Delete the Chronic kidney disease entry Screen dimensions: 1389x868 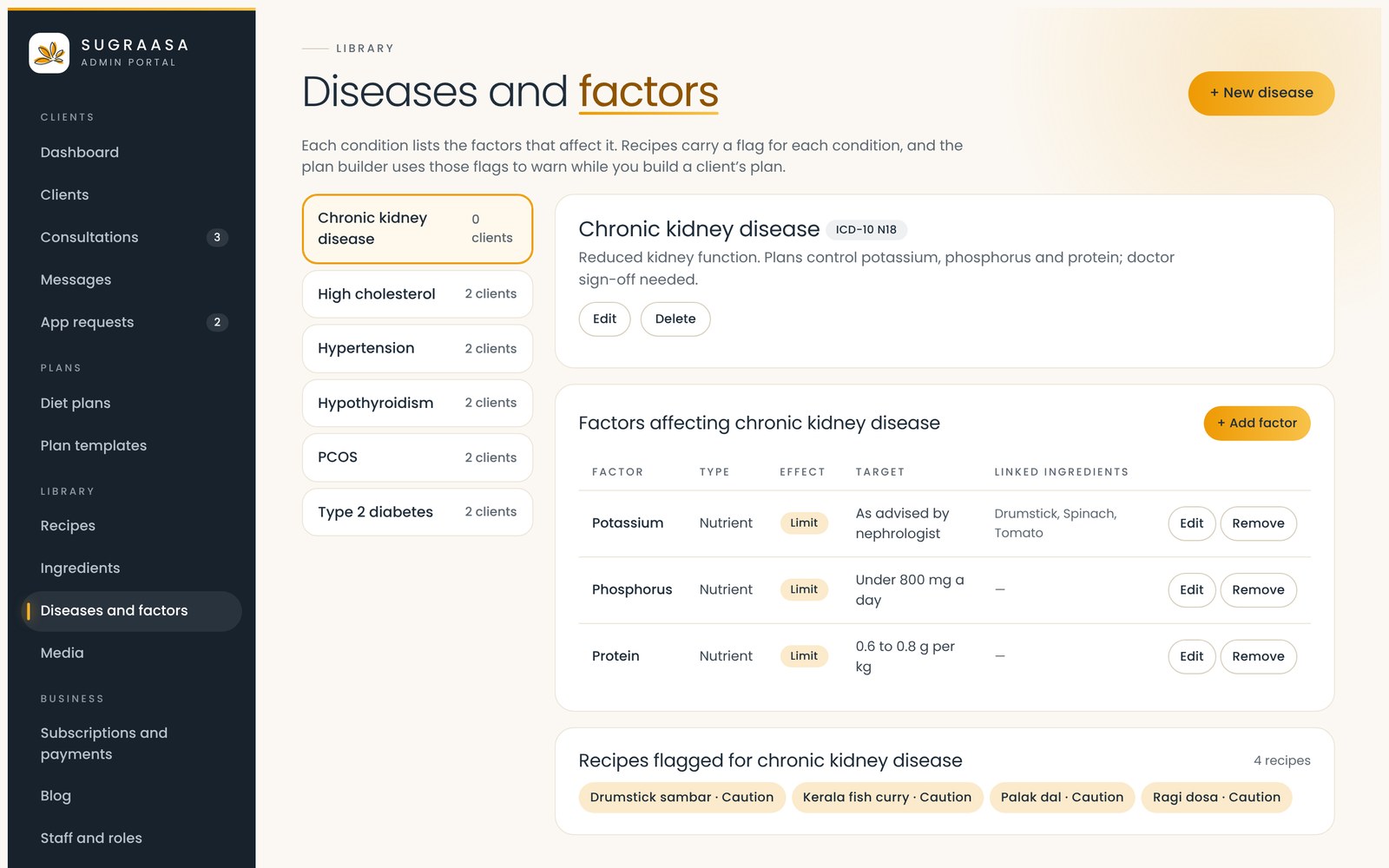pos(675,319)
